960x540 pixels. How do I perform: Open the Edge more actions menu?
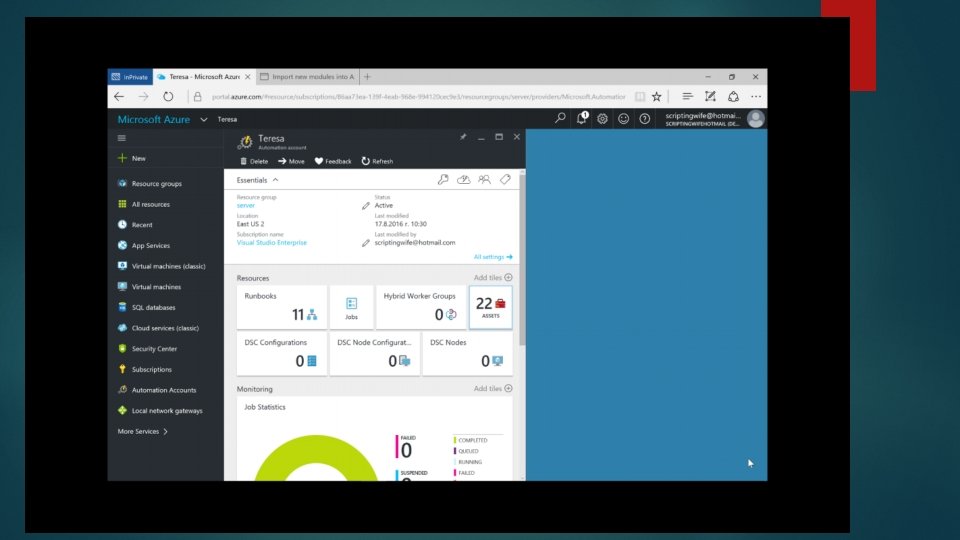756,97
